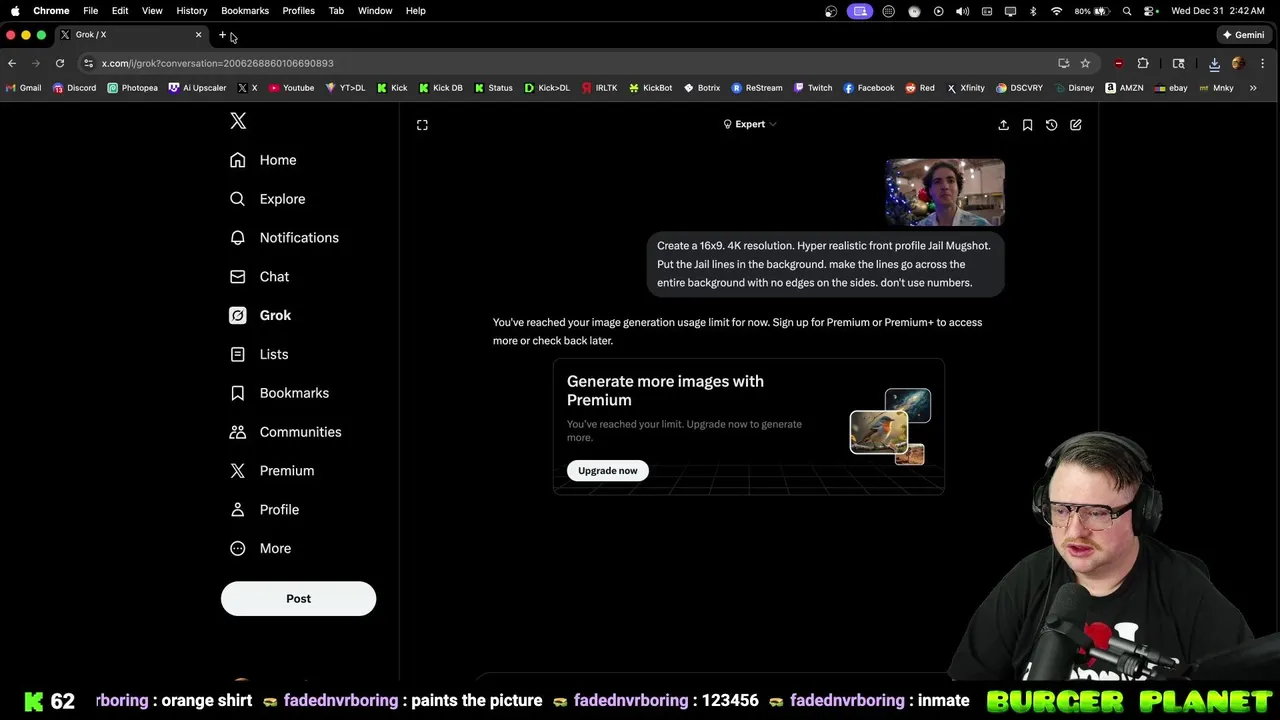Viewport: 1280px width, 720px height.
Task: Open Xfinity bookmark
Action: [966, 88]
